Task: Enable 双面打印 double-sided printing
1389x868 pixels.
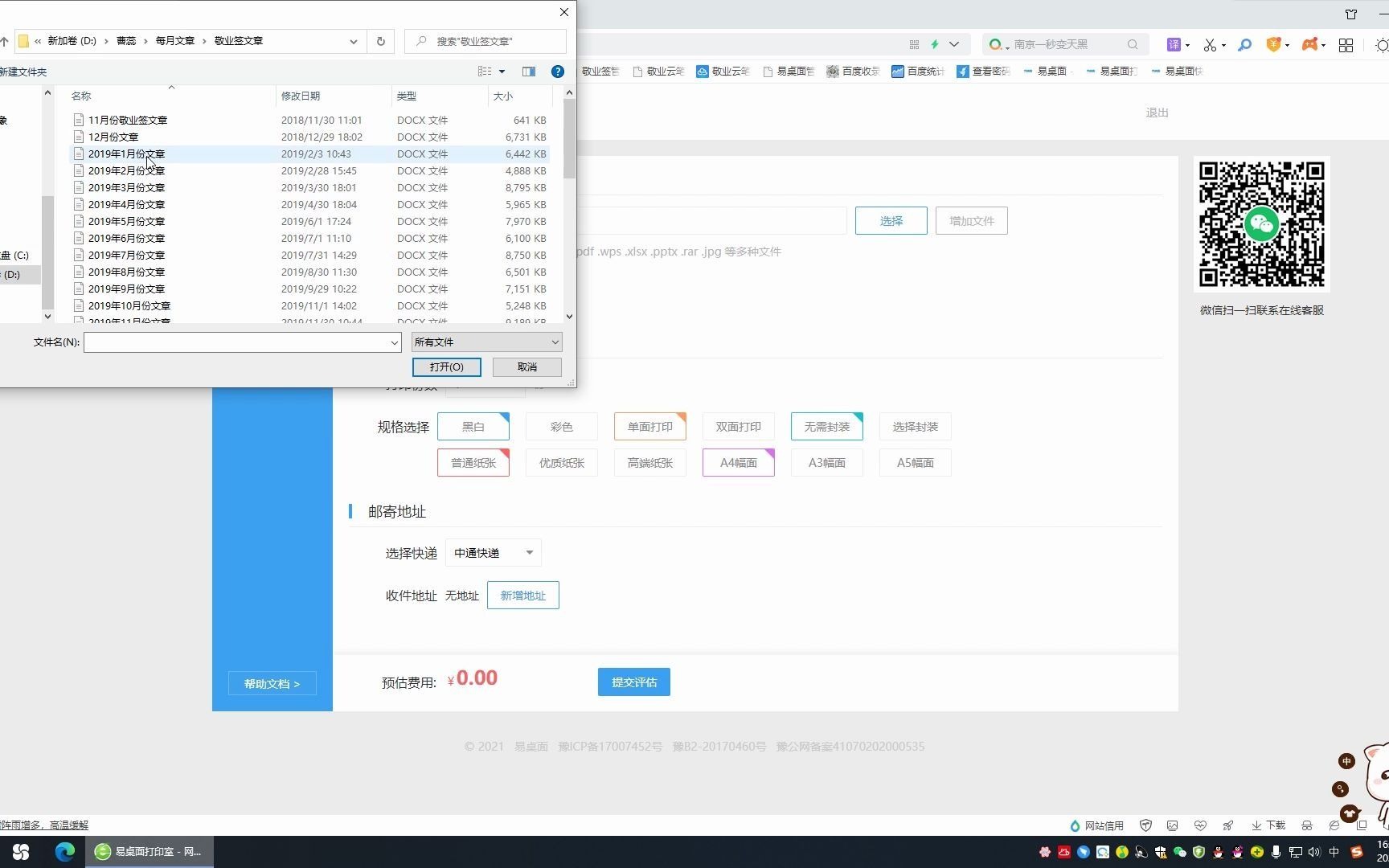Action: (737, 426)
